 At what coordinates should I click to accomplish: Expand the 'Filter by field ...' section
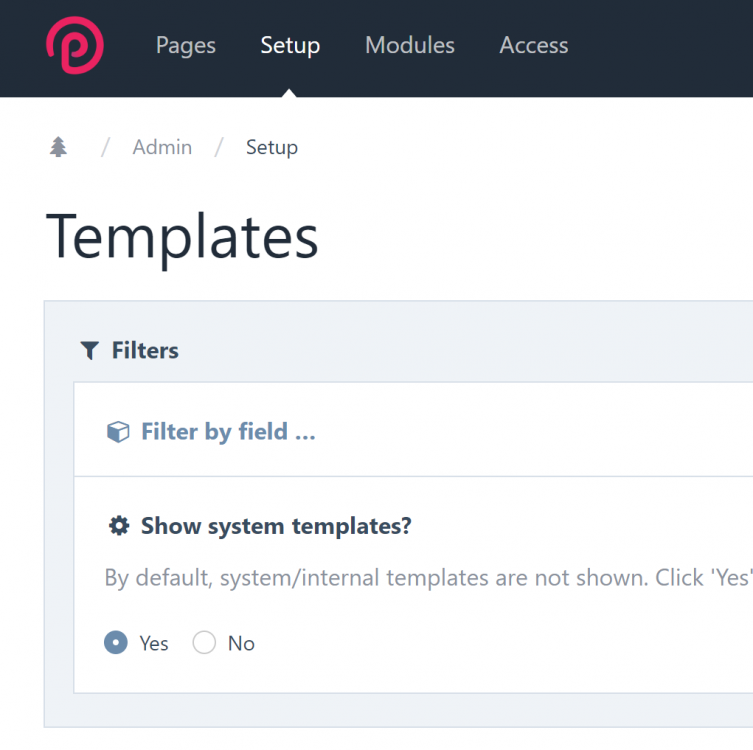tap(228, 432)
